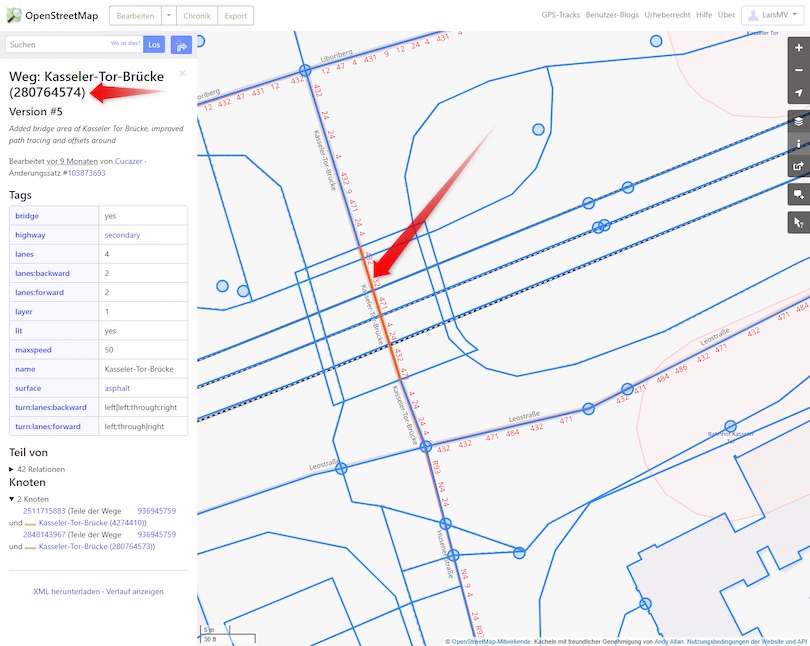Click the lanes tag key
Image resolution: width=810 pixels, height=646 pixels.
(x=24, y=254)
